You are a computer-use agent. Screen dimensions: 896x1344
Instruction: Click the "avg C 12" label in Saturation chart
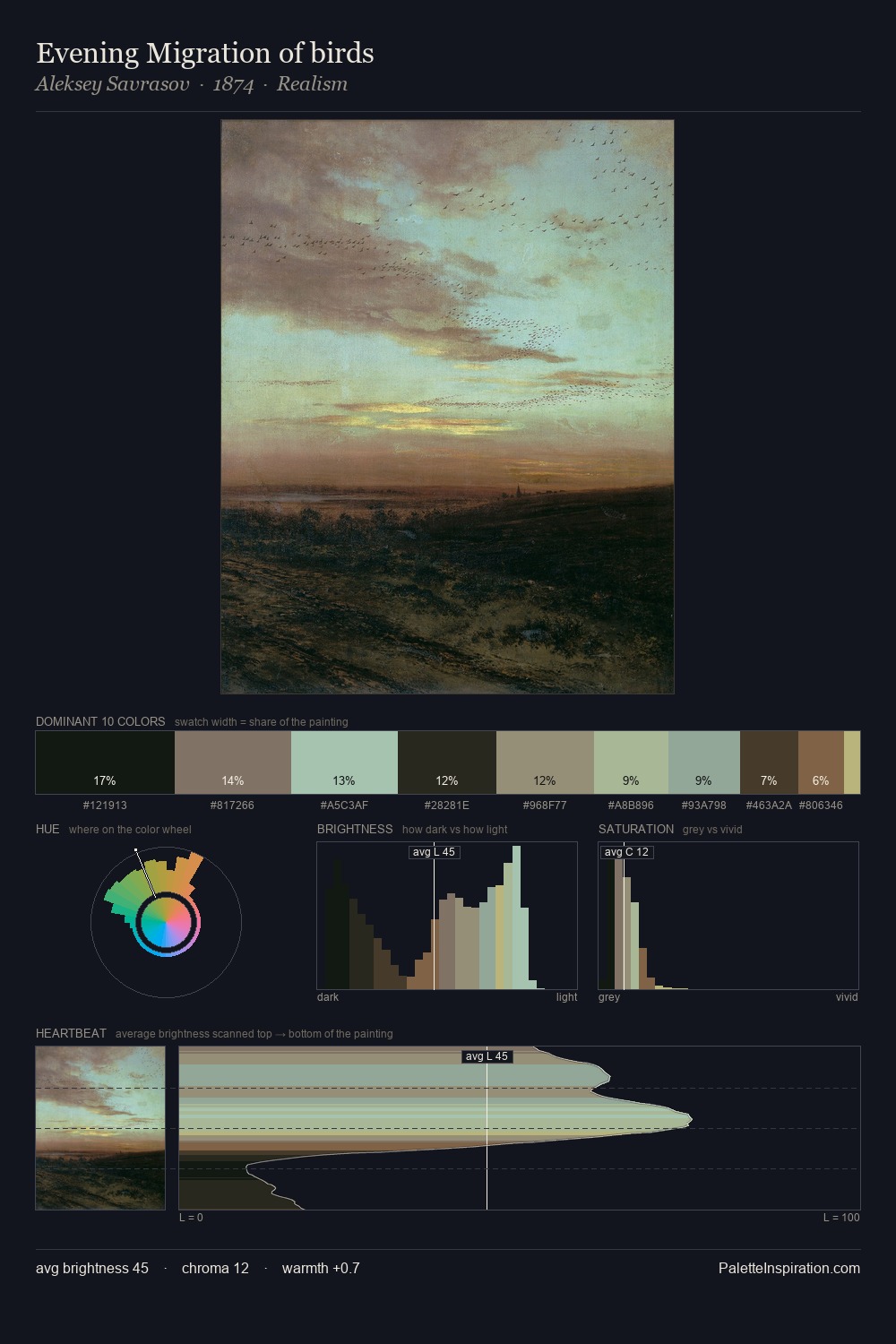point(626,852)
